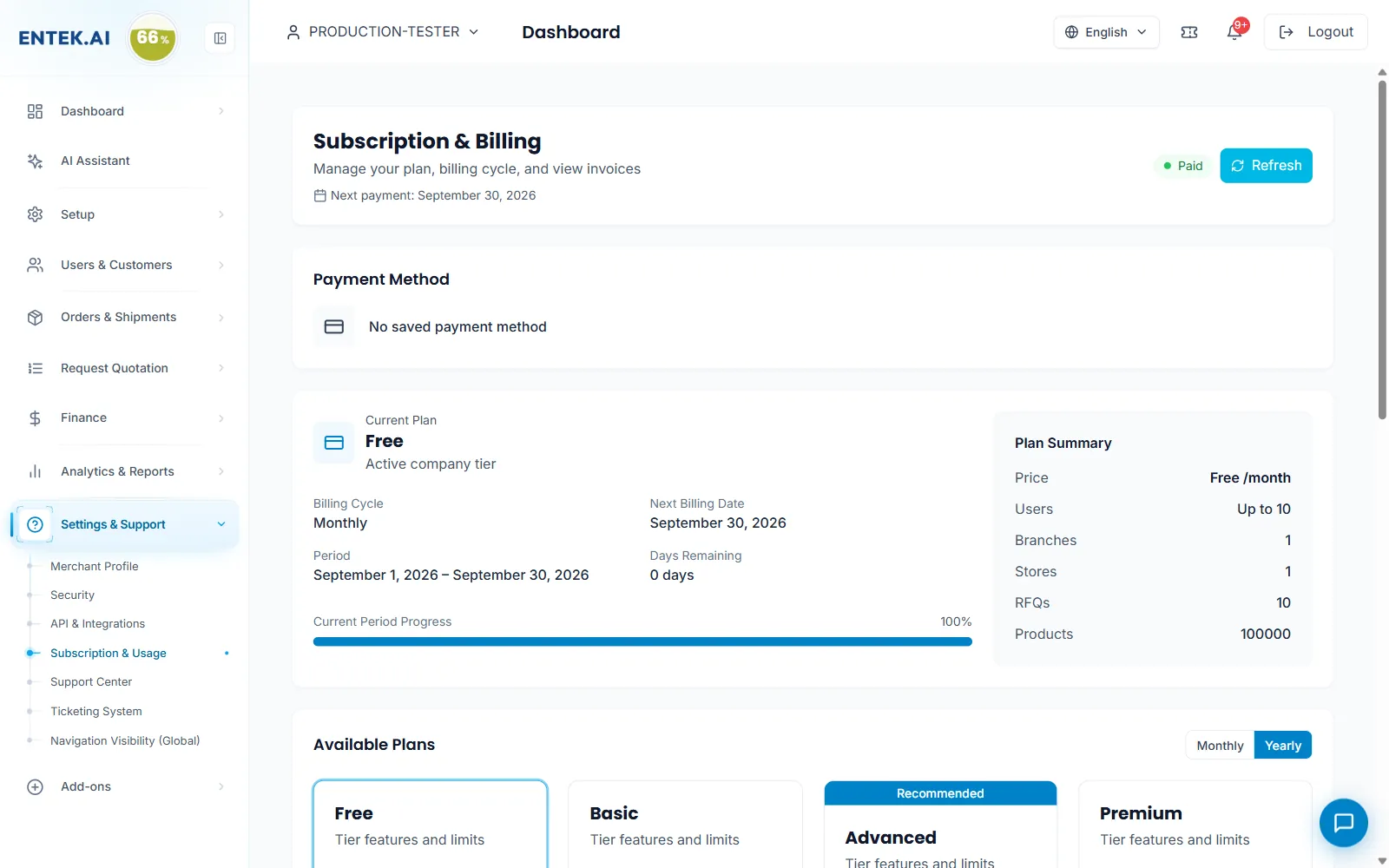Click the Orders & Shipments box icon

(35, 318)
